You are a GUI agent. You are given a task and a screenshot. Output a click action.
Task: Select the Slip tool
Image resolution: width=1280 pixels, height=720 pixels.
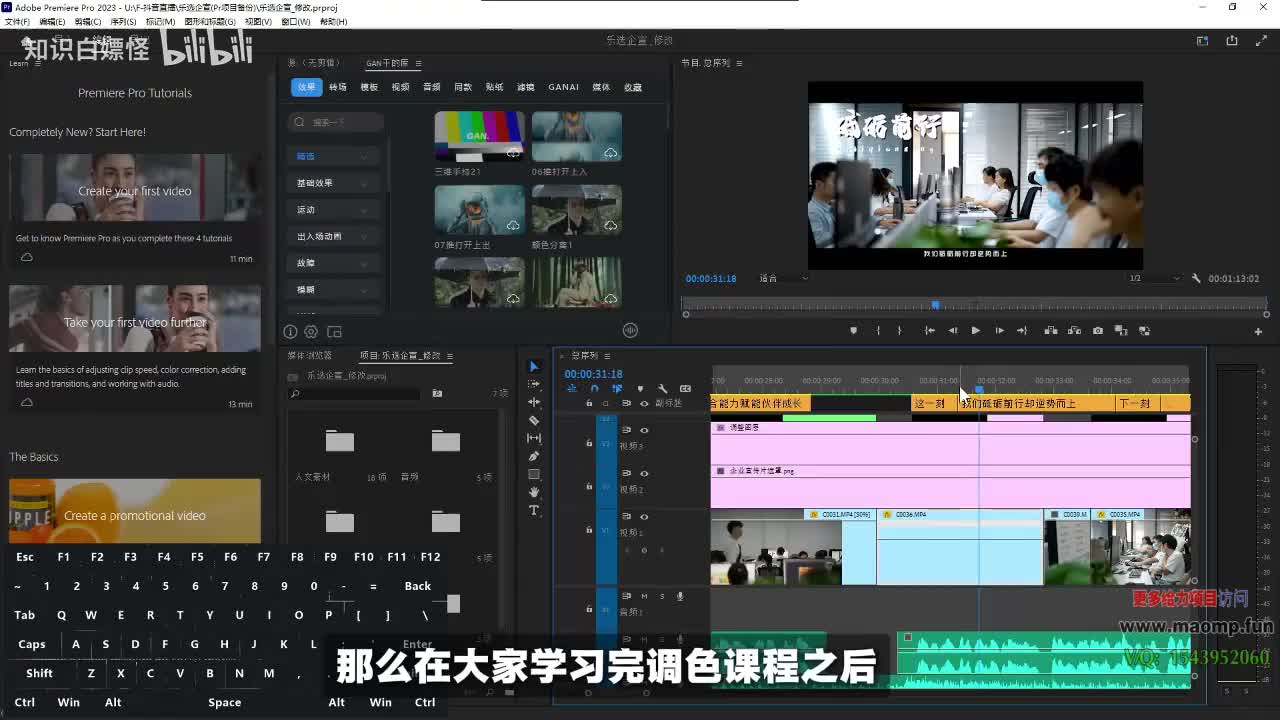(x=534, y=438)
